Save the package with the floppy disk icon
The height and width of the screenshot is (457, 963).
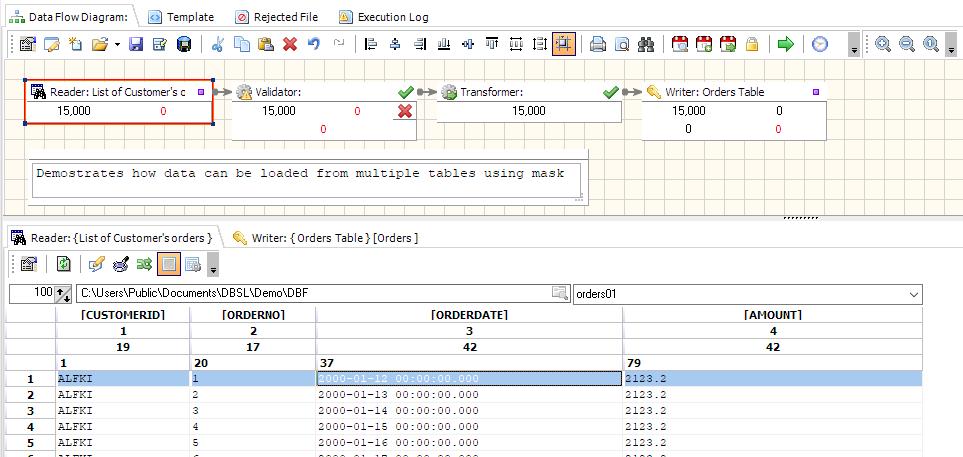[136, 44]
